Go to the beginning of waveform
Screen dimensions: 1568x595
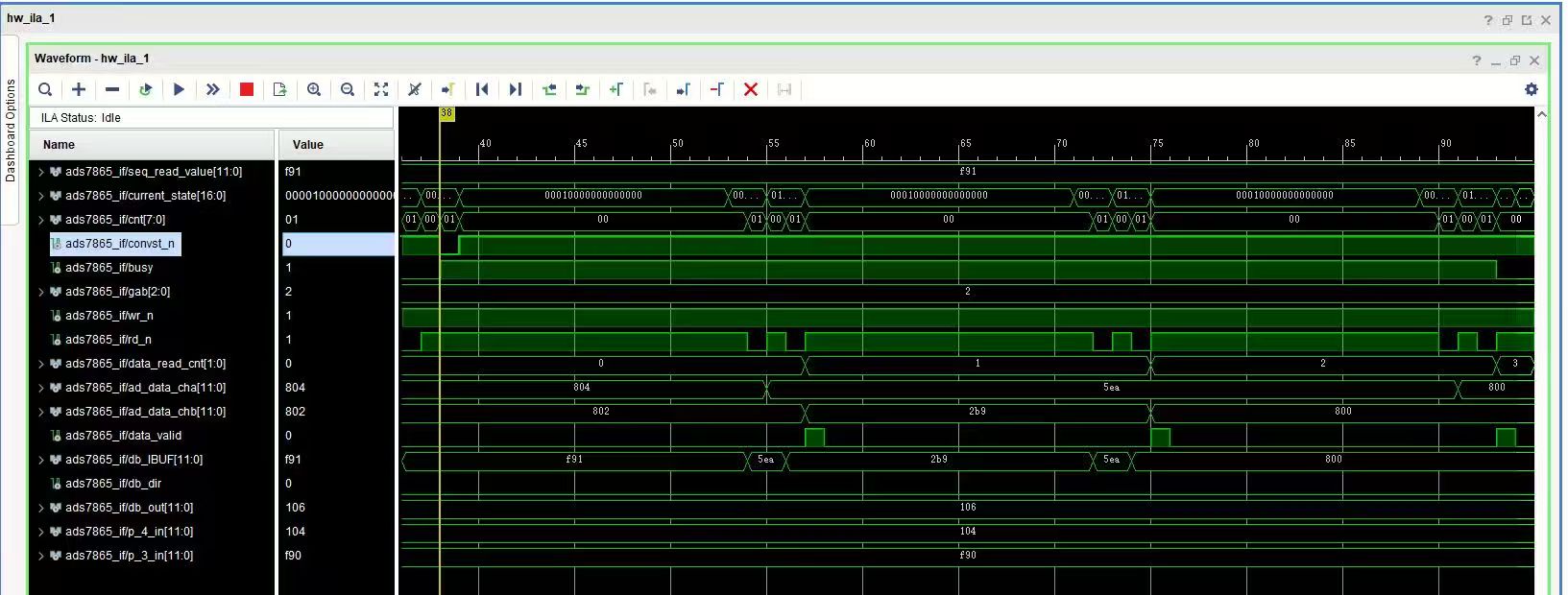482,89
